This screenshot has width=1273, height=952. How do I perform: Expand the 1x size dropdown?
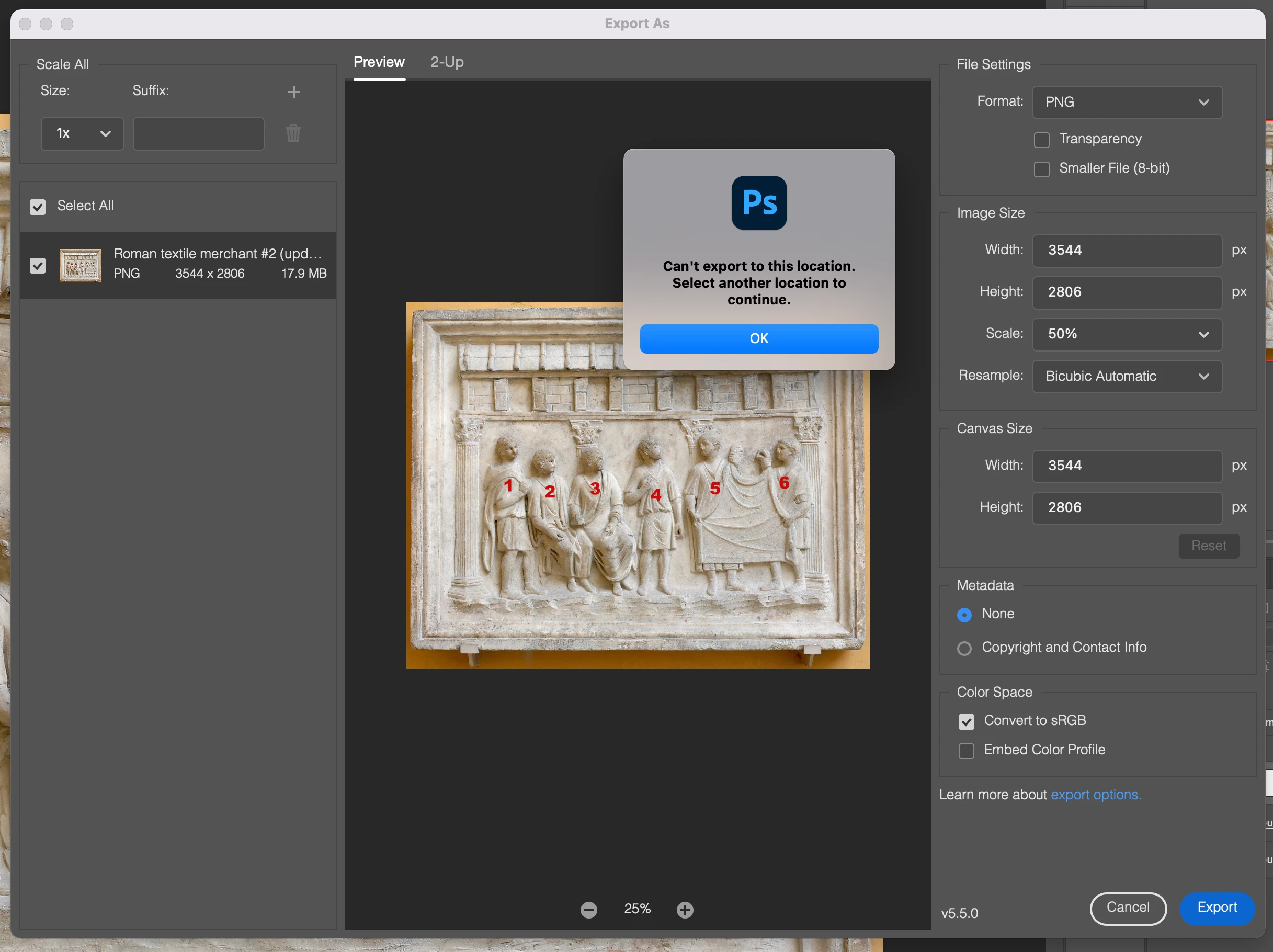coord(82,133)
